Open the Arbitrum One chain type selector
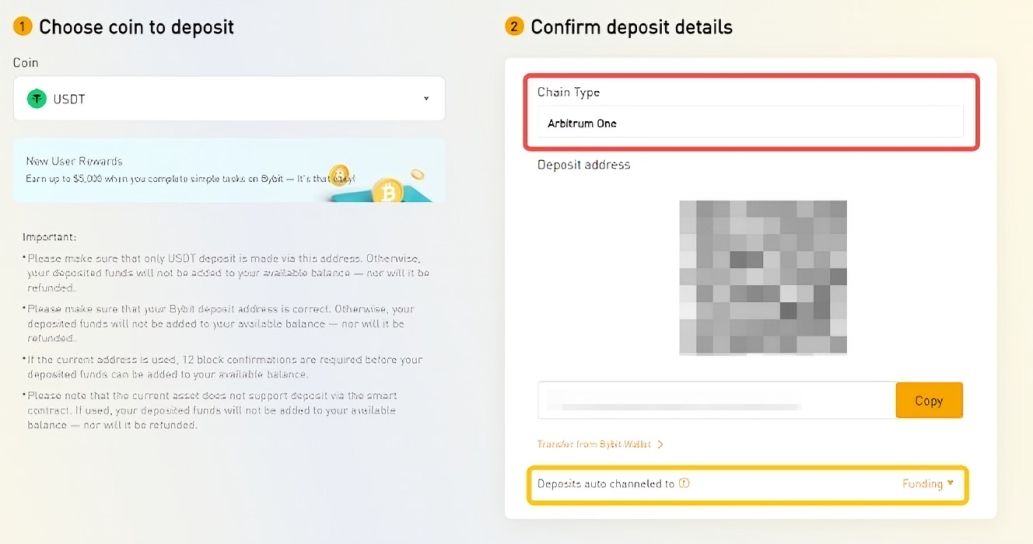Image resolution: width=1033 pixels, height=544 pixels. [x=749, y=123]
